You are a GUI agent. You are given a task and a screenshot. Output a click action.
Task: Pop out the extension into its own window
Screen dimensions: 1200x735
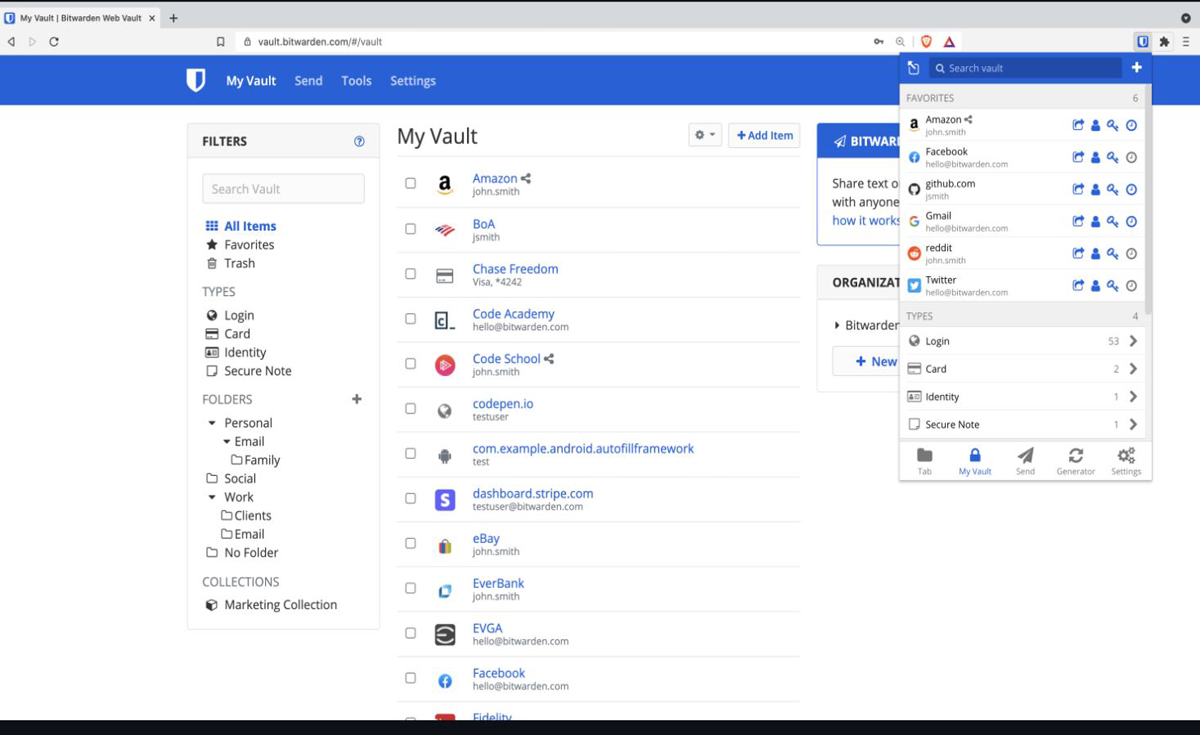[x=913, y=67]
